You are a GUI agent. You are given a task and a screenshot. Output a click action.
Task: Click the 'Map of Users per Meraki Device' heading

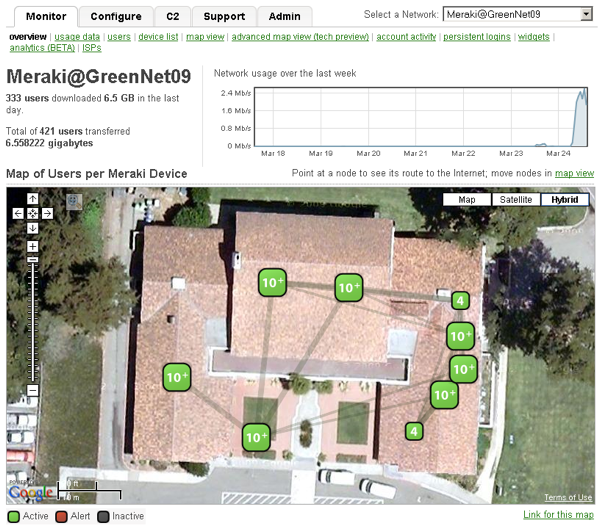[97, 174]
